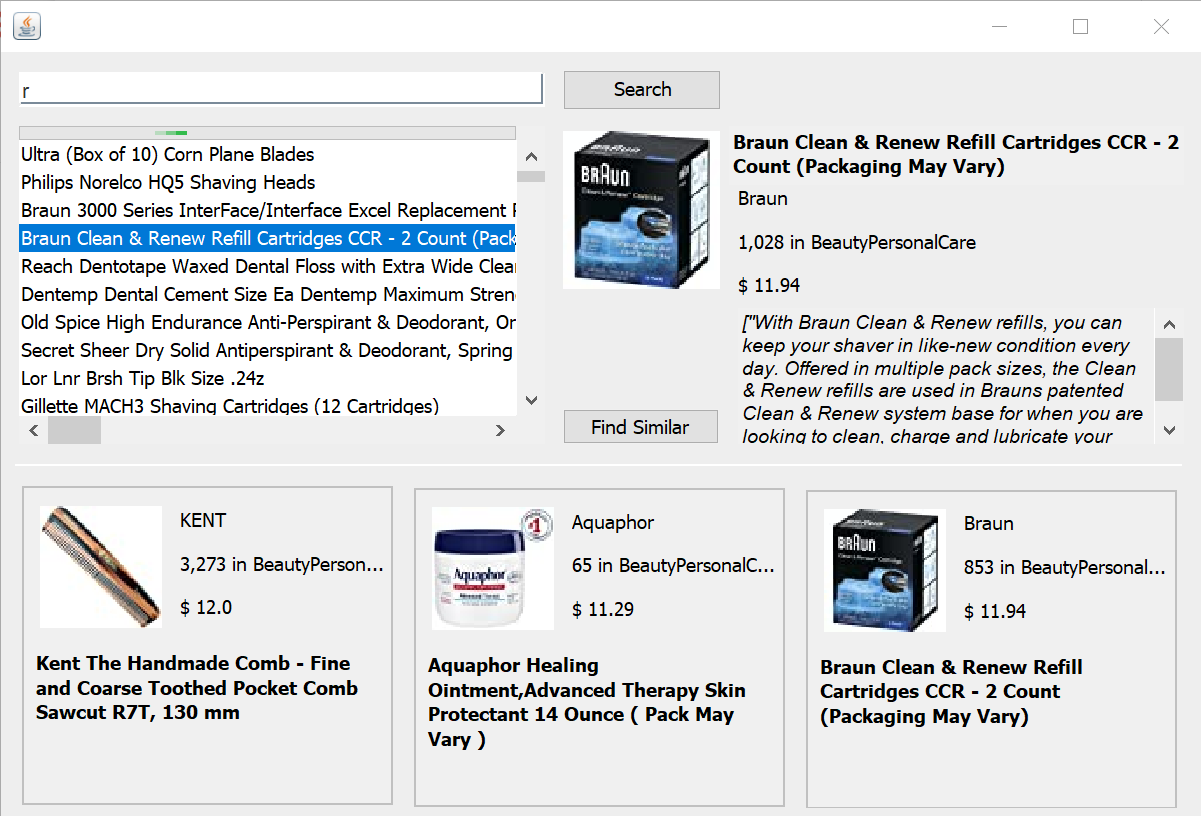Click results list scroll-left arrow

(33, 430)
